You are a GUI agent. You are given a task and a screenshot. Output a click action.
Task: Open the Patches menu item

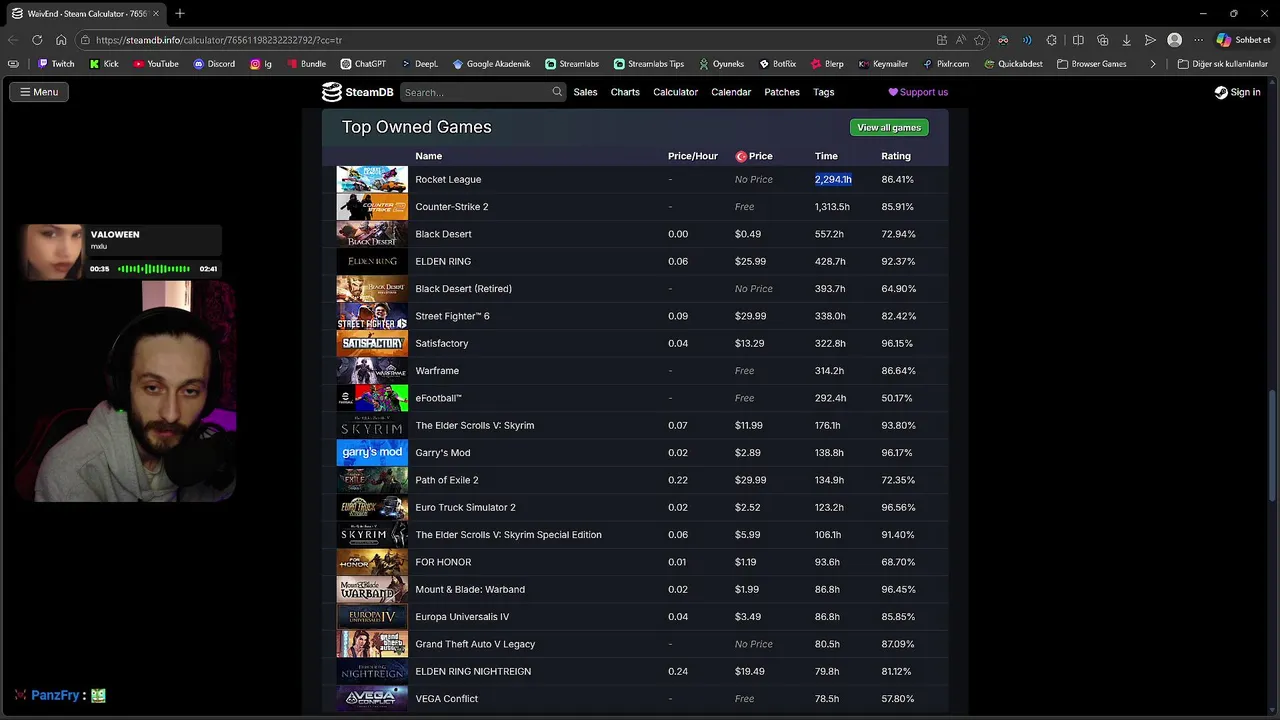tap(782, 92)
